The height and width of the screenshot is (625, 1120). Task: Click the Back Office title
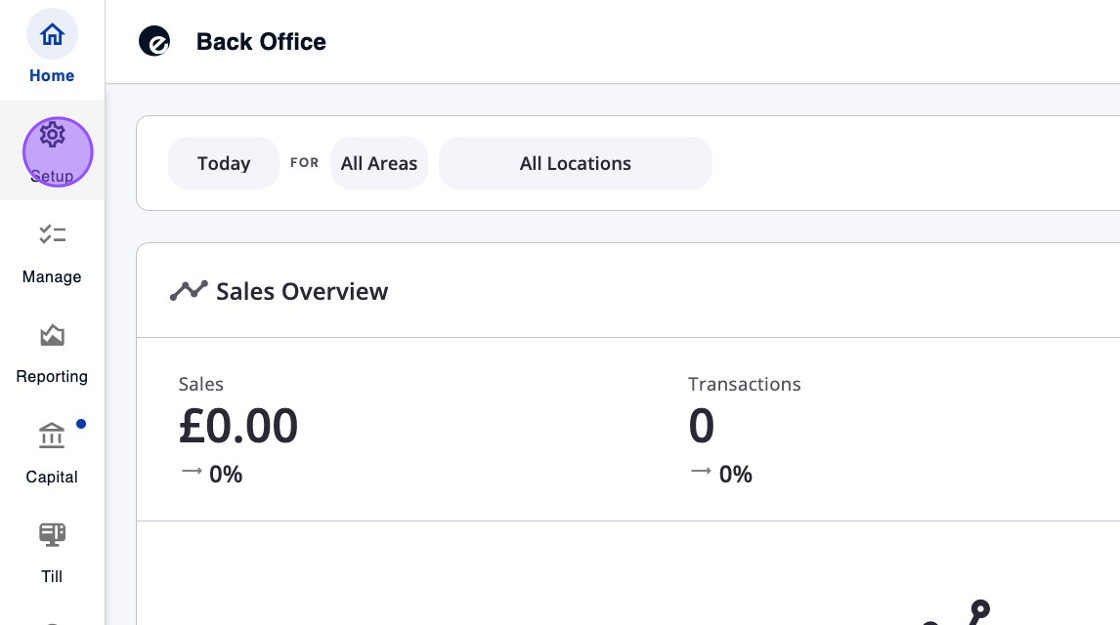(x=261, y=42)
